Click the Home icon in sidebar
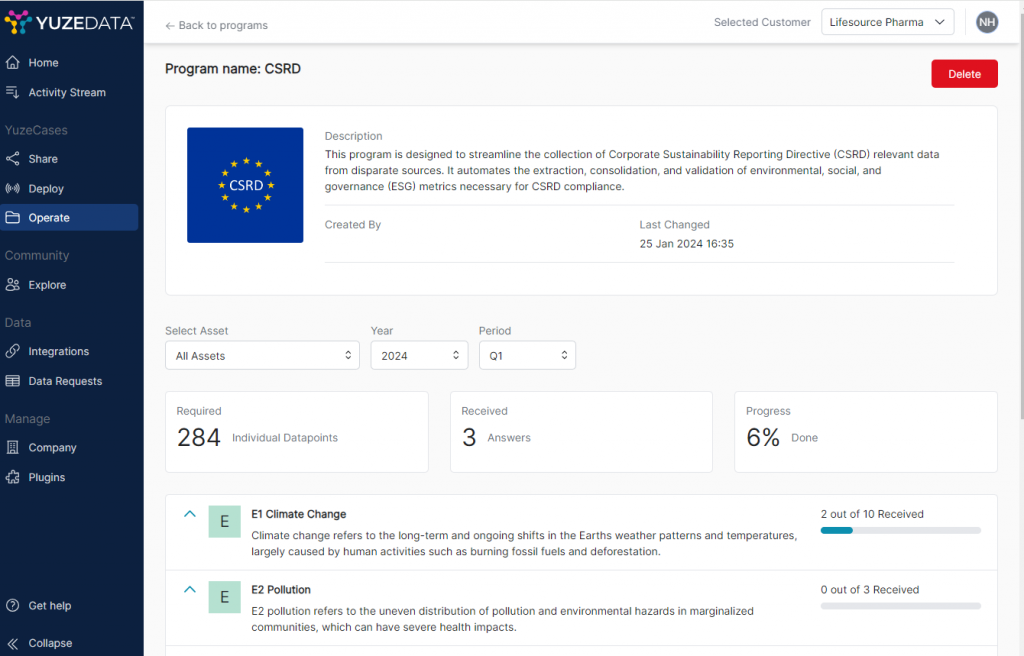Image resolution: width=1024 pixels, height=656 pixels. click(x=13, y=63)
